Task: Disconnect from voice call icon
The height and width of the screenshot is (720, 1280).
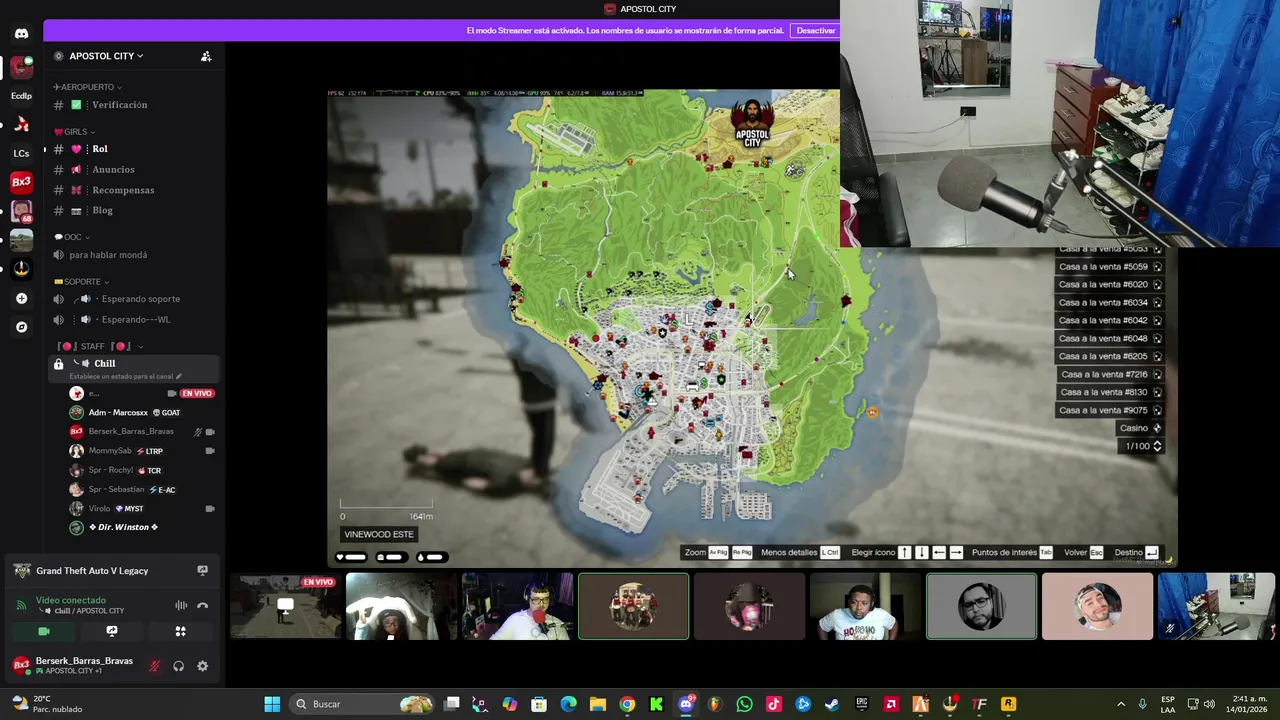Action: tap(202, 605)
